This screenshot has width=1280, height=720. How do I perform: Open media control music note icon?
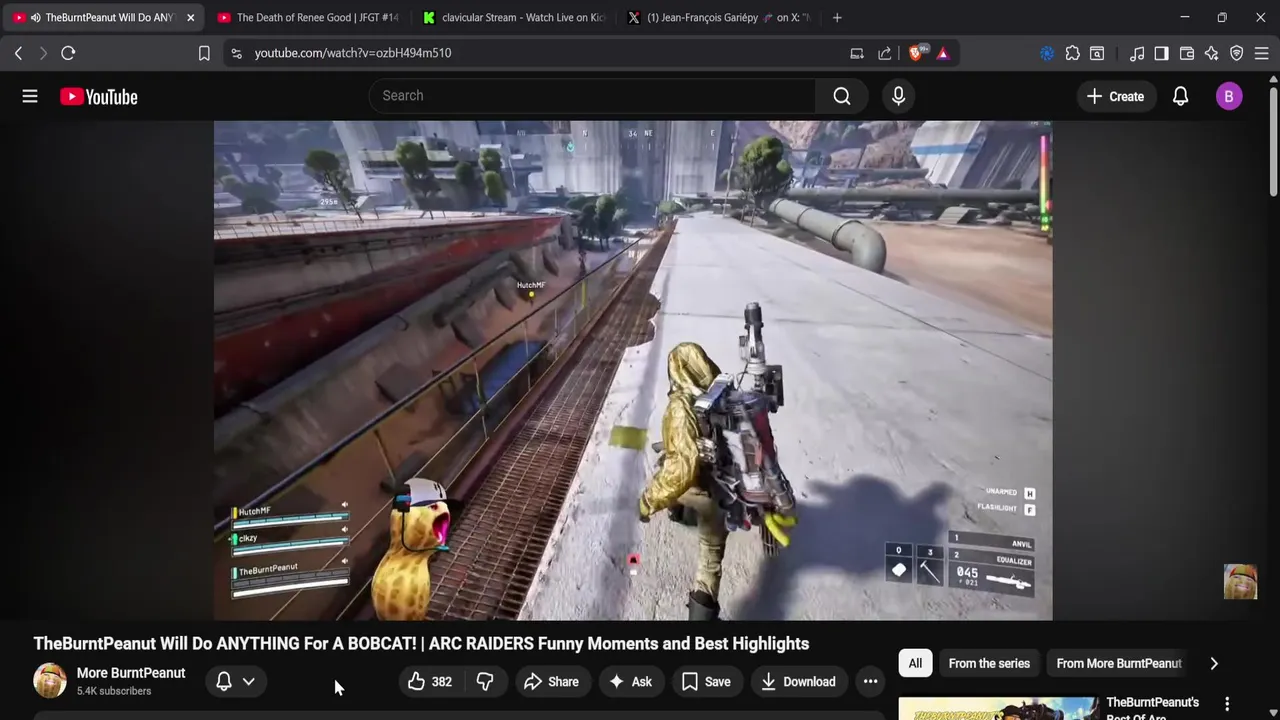point(1137,53)
